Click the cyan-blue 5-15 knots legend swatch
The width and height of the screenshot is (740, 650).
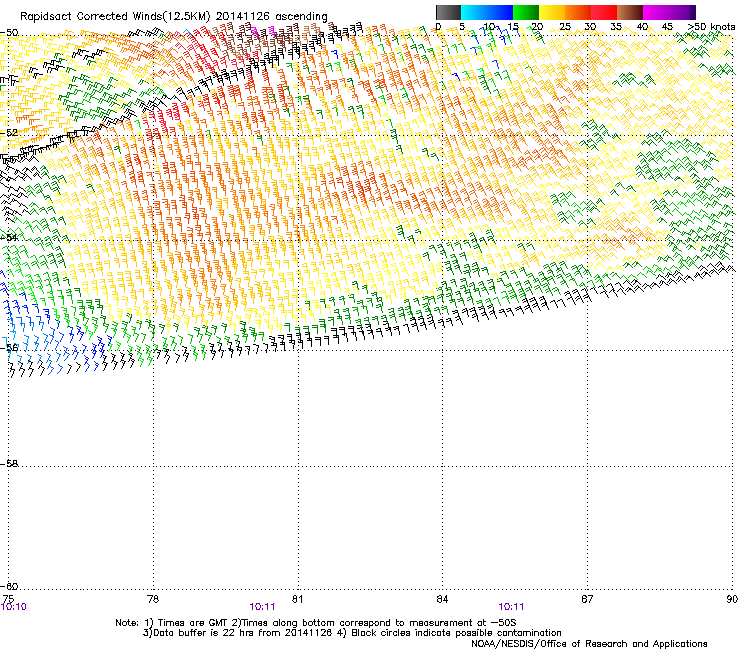(486, 12)
